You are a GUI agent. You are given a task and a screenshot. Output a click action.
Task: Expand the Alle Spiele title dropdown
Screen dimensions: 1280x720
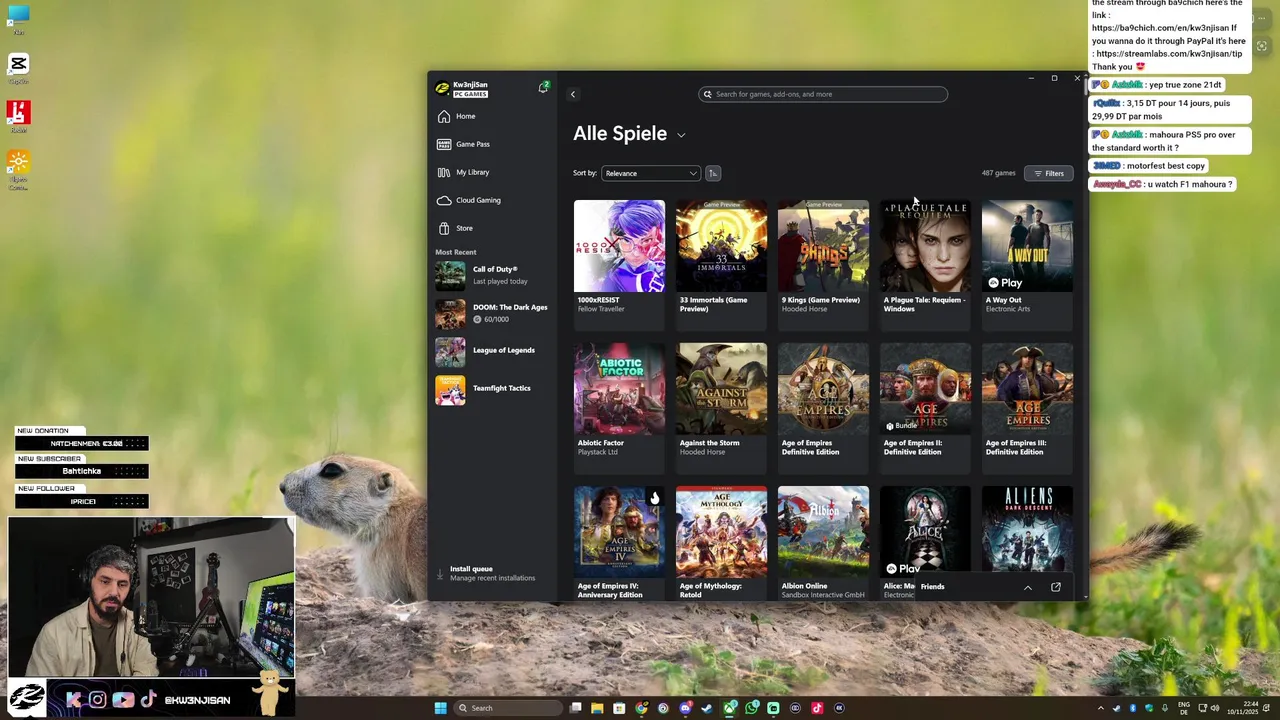(681, 135)
